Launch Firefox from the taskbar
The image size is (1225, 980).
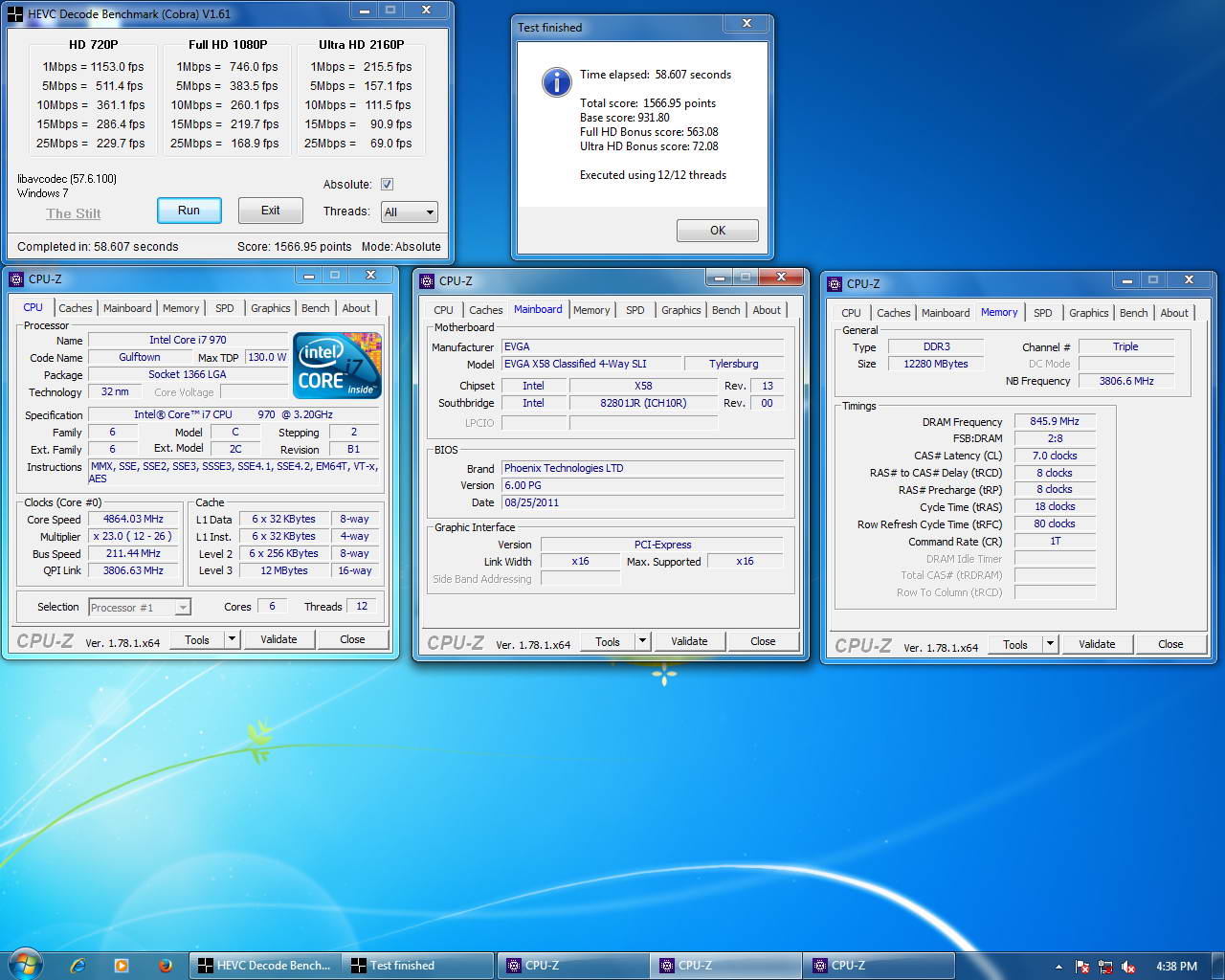click(165, 966)
